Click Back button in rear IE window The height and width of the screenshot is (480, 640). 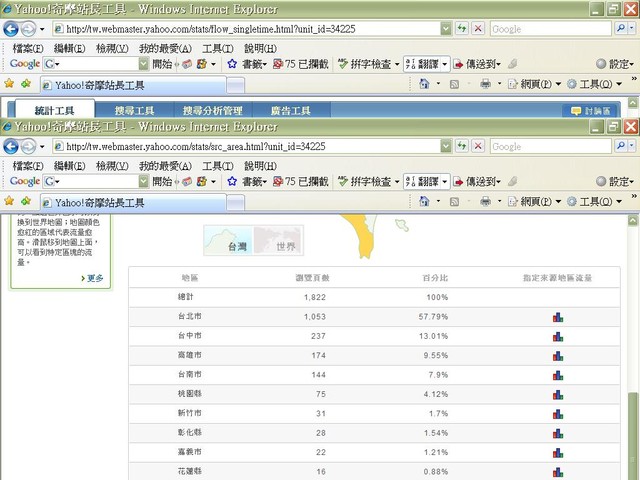(x=11, y=29)
